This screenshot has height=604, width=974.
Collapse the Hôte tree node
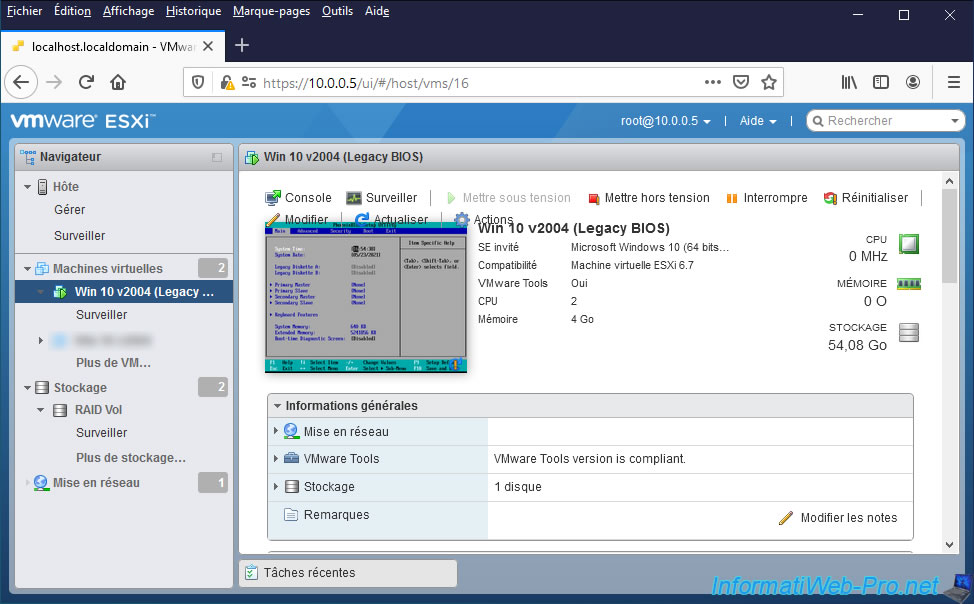[x=27, y=186]
